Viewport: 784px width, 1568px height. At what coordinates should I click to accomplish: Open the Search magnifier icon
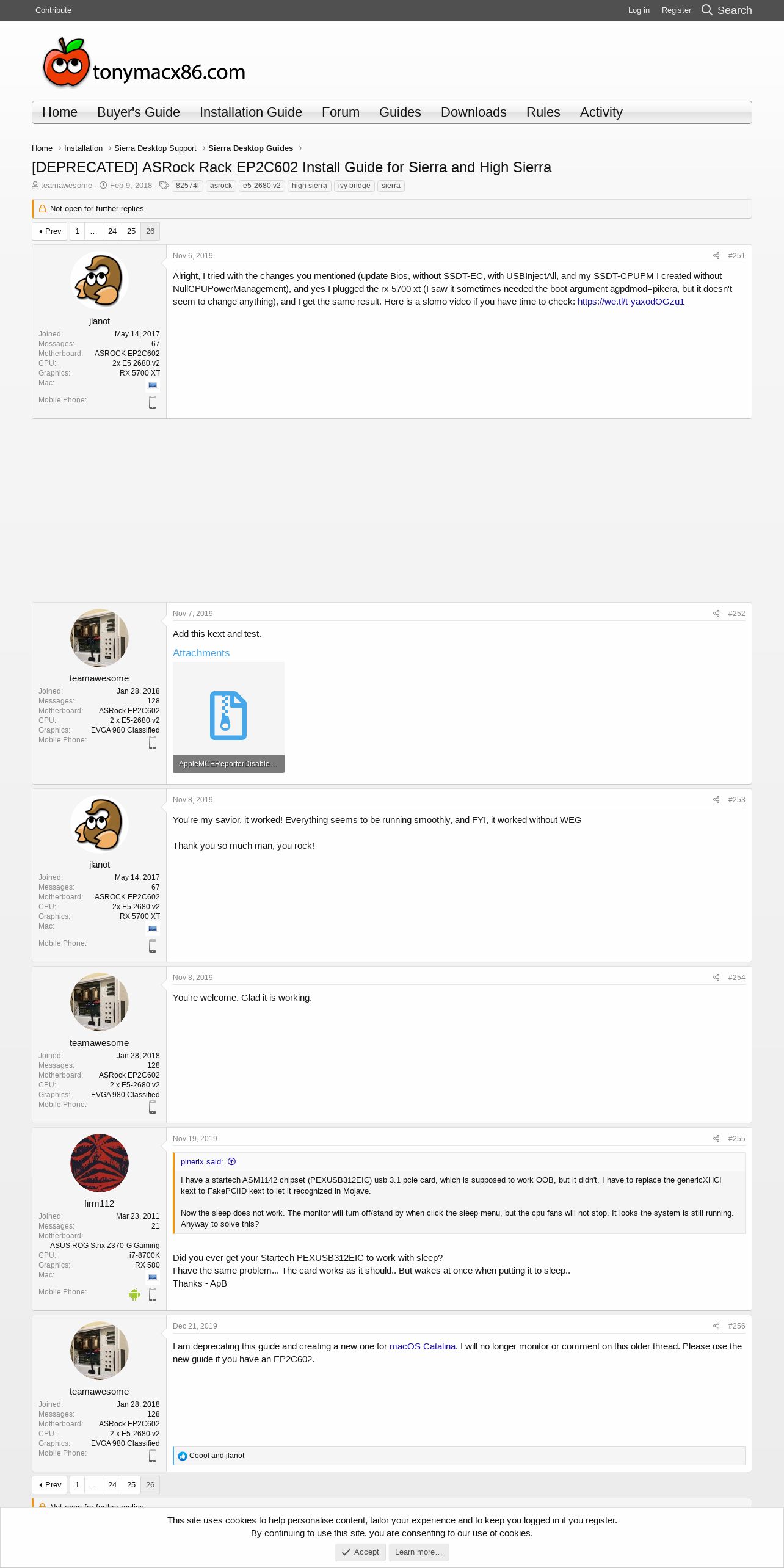pyautogui.click(x=707, y=10)
